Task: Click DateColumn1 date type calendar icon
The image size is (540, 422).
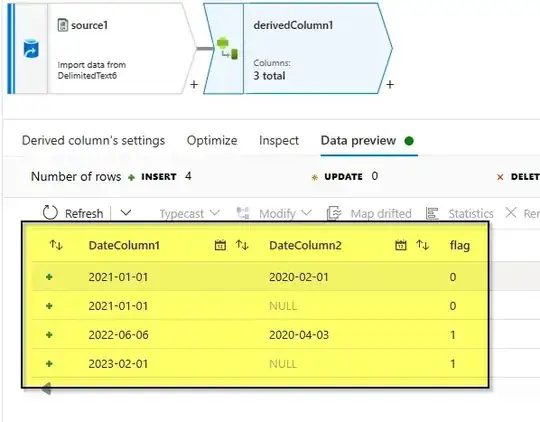Action: pos(220,245)
